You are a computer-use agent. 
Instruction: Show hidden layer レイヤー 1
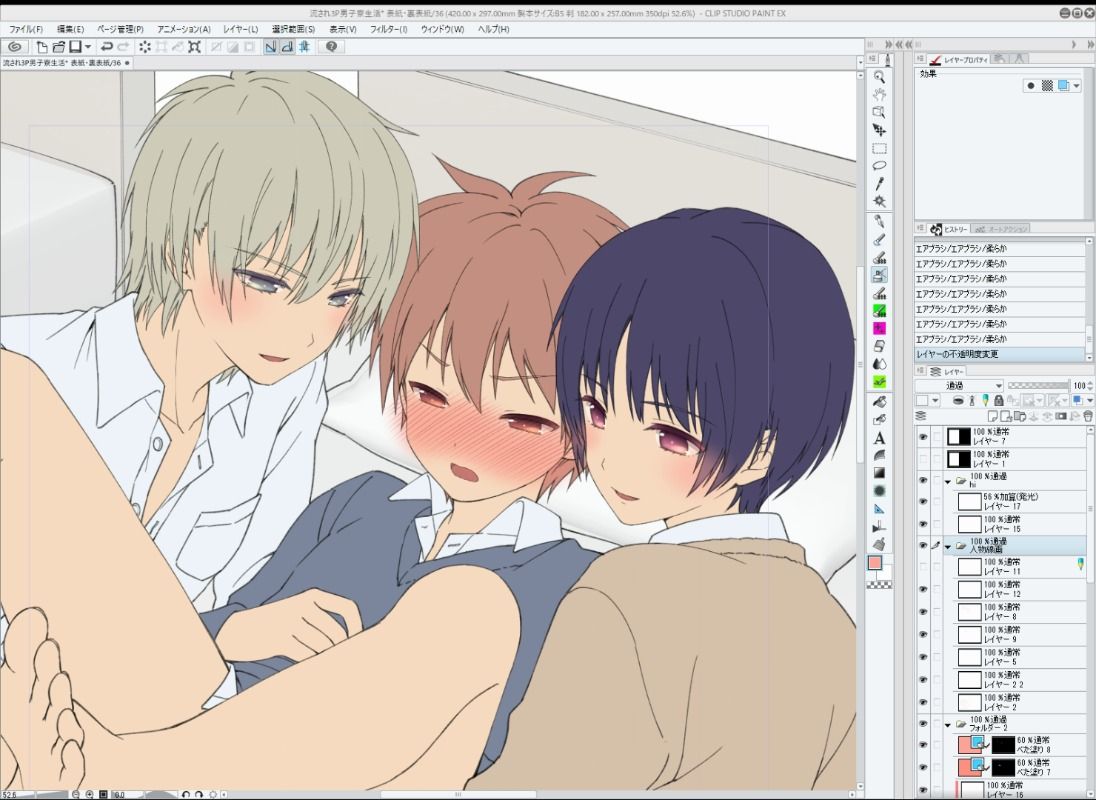[x=923, y=459]
